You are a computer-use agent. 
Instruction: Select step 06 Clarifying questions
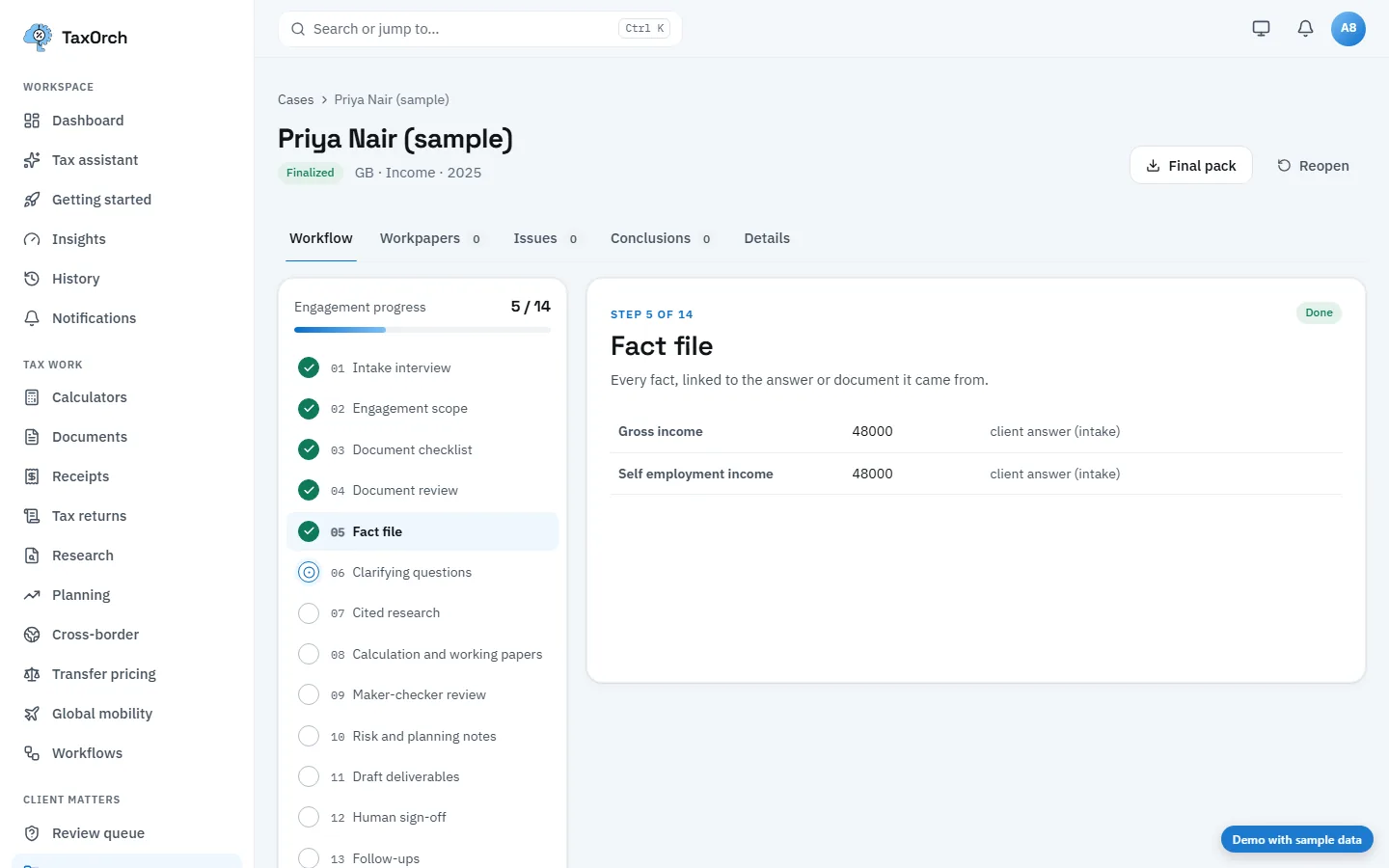pyautogui.click(x=422, y=572)
